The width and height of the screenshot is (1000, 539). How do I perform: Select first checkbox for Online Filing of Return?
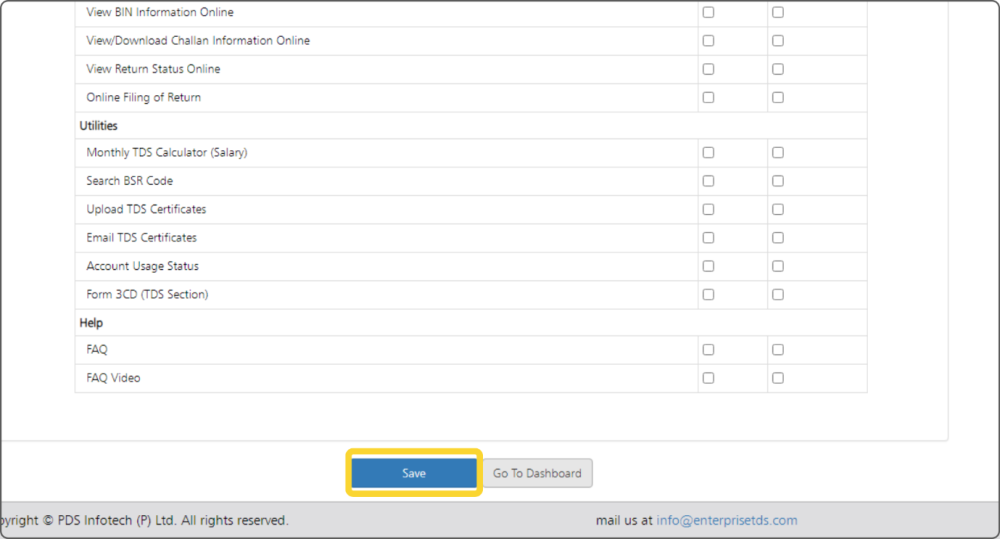coord(708,98)
